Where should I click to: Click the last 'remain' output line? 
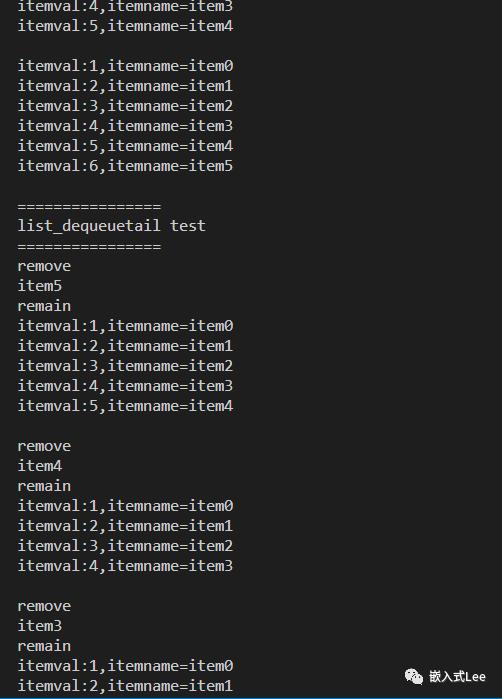(x=44, y=646)
